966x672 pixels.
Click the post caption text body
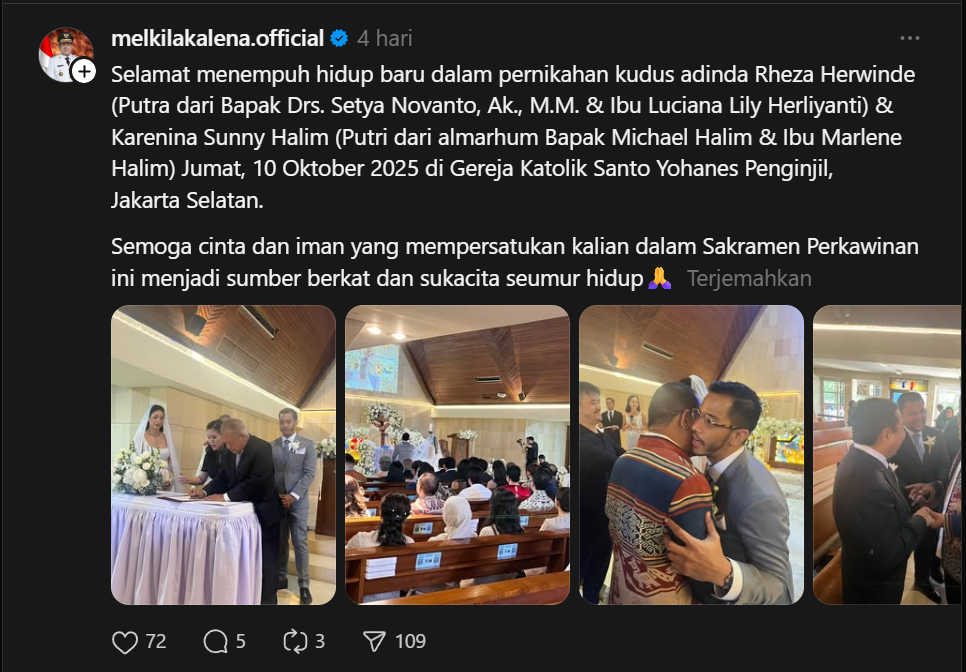tap(514, 176)
